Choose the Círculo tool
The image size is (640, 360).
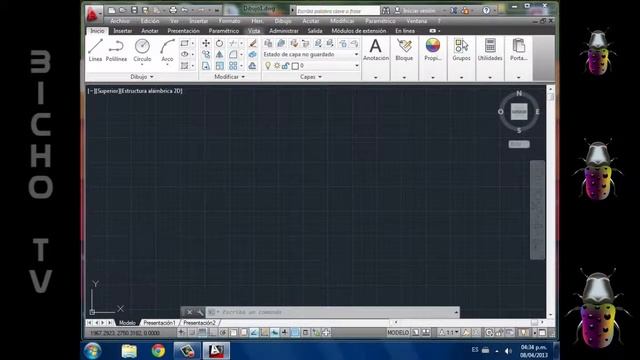142,49
